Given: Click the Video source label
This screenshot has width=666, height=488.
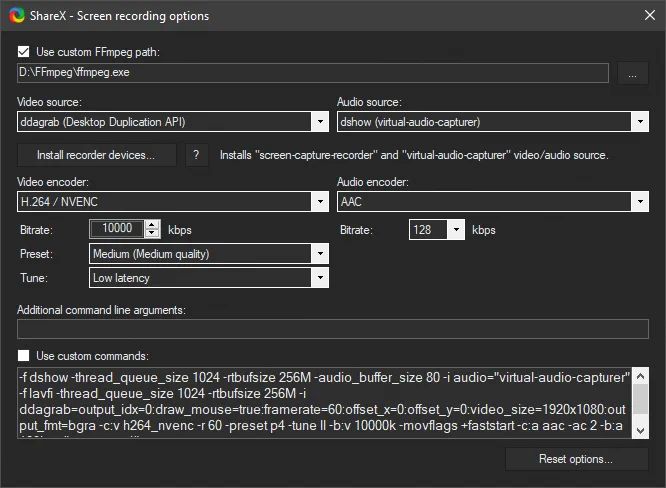Looking at the screenshot, I should [x=49, y=102].
